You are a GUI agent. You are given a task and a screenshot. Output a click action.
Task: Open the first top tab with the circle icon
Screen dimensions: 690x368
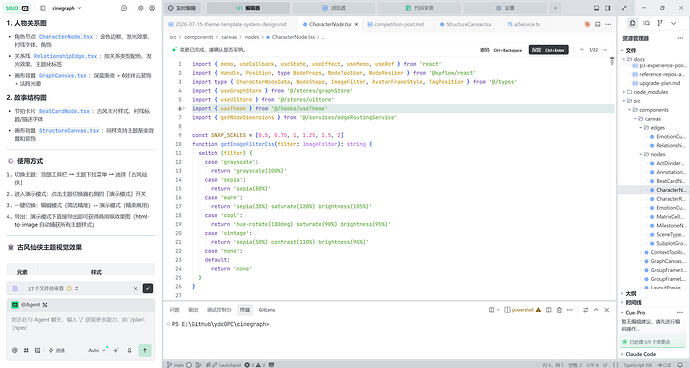183,8
